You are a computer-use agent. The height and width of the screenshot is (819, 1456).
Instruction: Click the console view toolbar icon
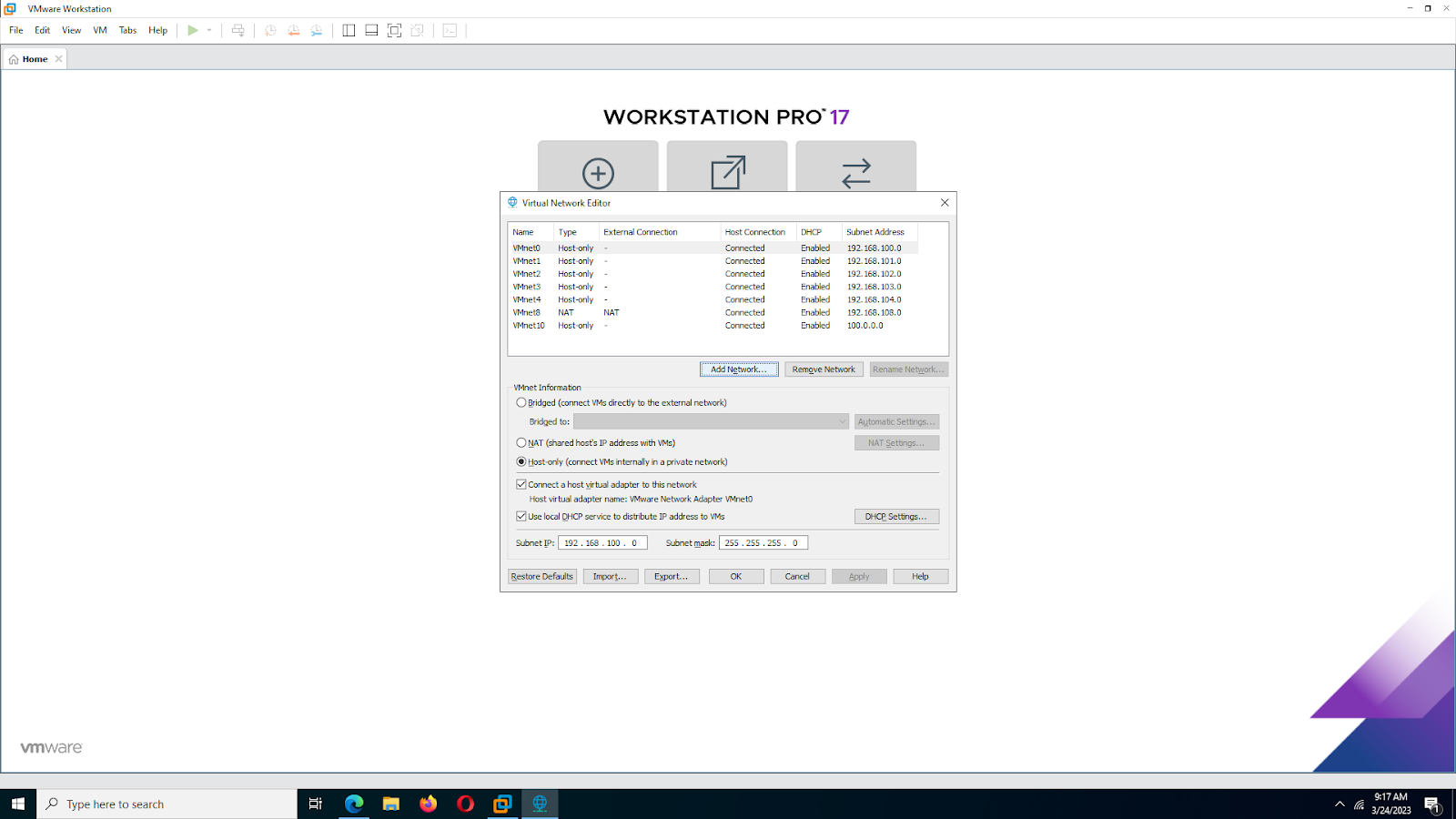tap(450, 30)
